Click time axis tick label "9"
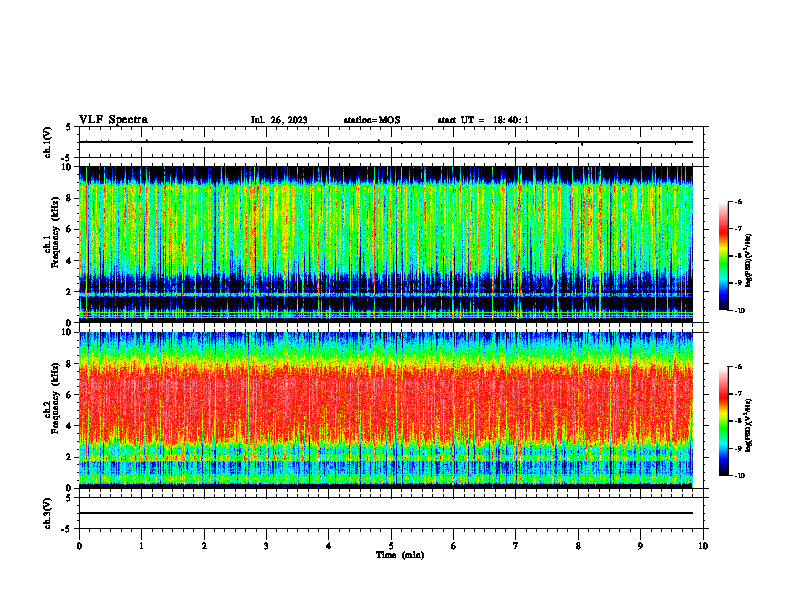Viewport: 792px width, 612px height. 640,546
